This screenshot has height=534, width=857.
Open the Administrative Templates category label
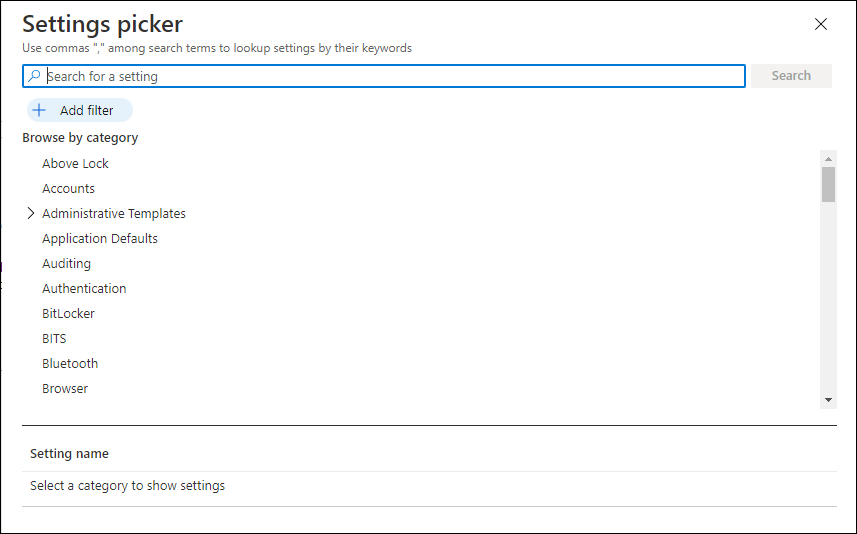[x=114, y=214]
